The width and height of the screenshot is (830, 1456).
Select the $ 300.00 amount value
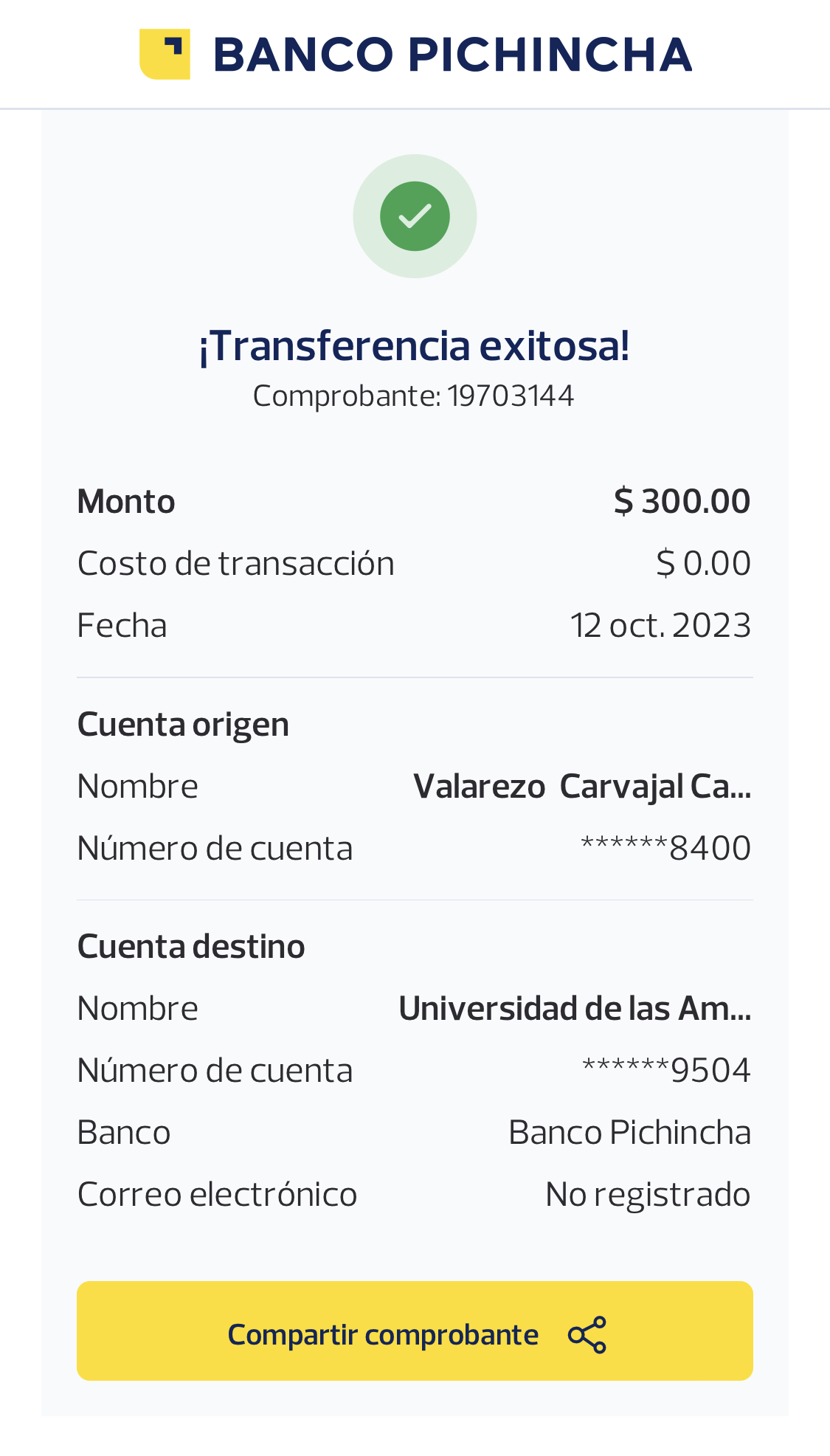[682, 502]
